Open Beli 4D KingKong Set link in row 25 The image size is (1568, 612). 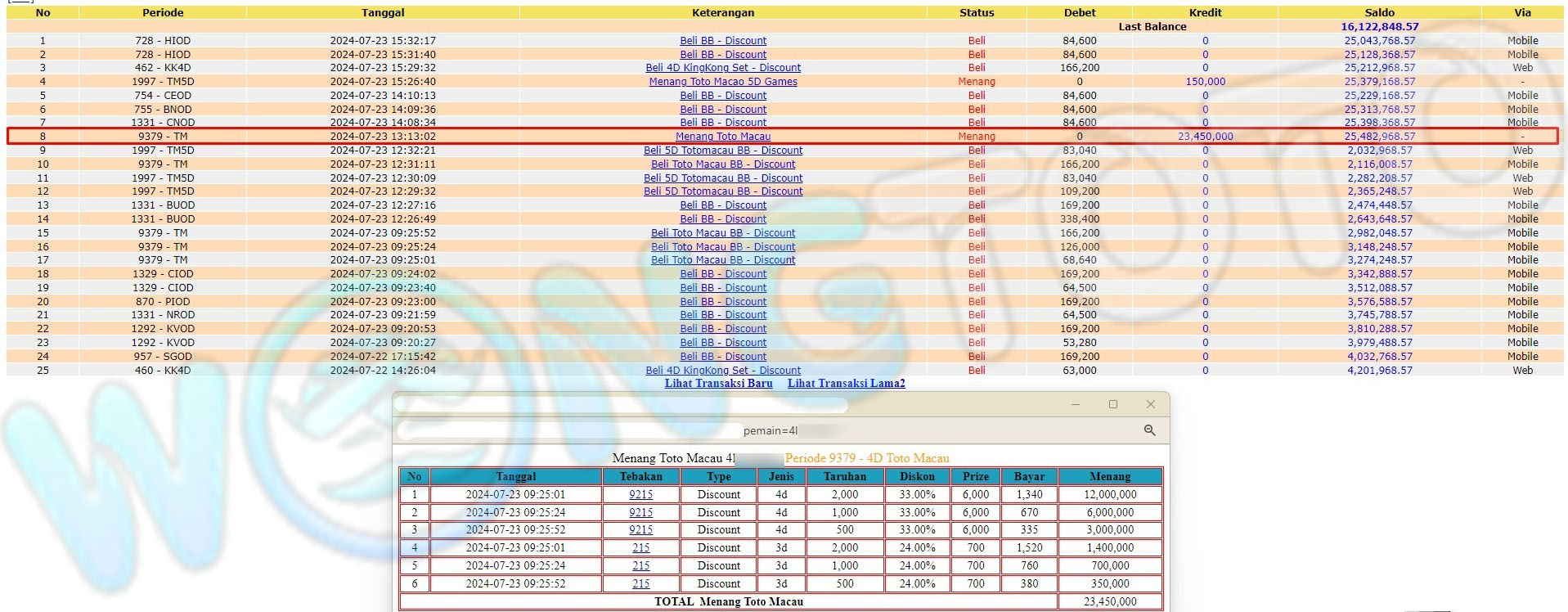723,371
